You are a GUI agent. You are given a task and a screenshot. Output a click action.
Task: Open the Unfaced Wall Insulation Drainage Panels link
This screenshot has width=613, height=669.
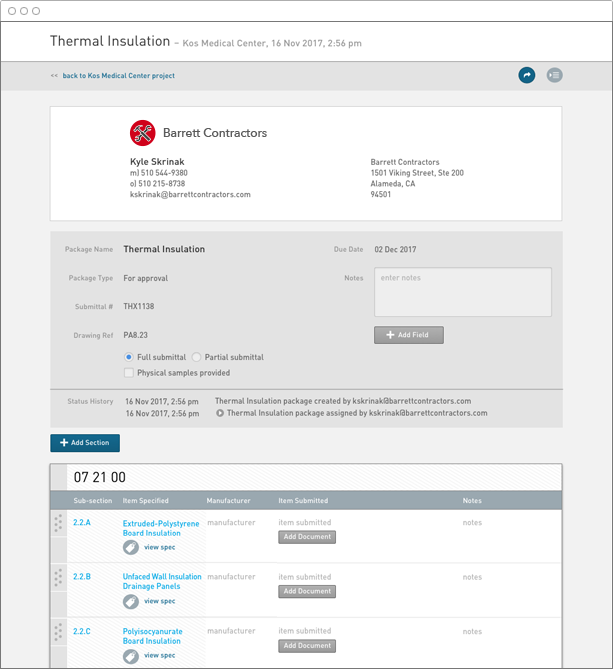162,581
